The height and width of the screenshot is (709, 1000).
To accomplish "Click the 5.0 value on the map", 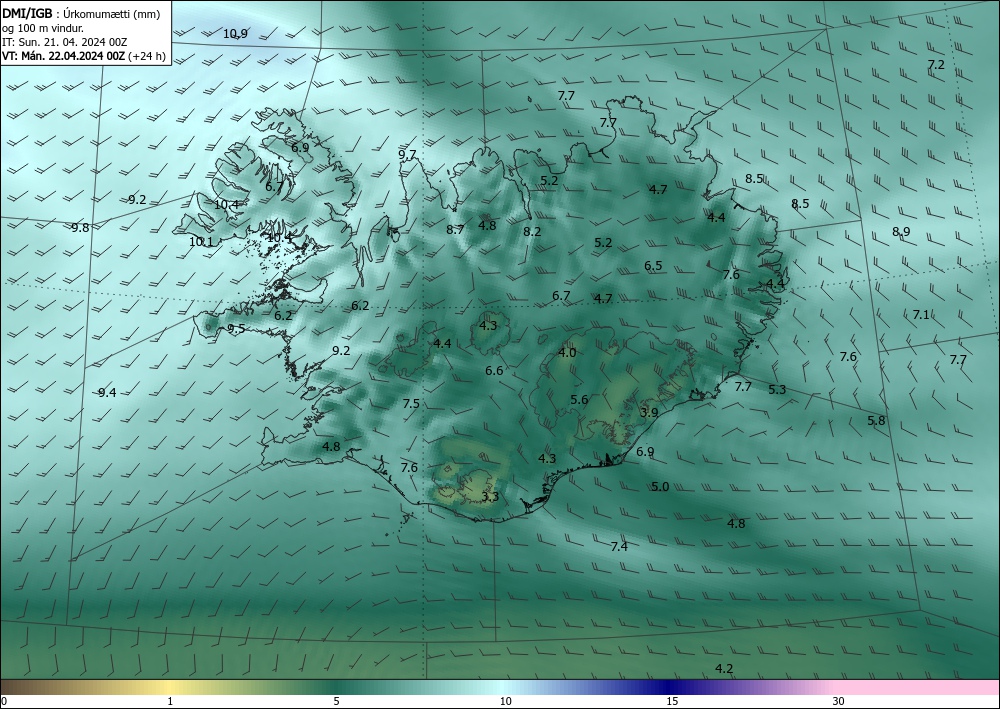I will (660, 486).
